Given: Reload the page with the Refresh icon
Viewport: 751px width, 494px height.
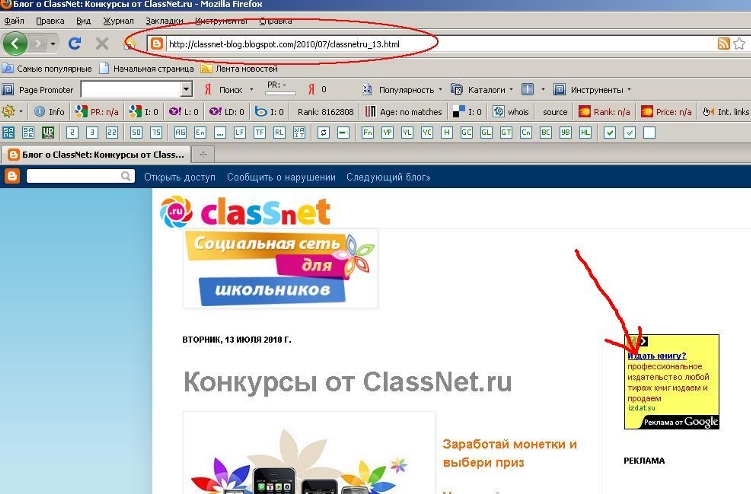Looking at the screenshot, I should (x=75, y=44).
